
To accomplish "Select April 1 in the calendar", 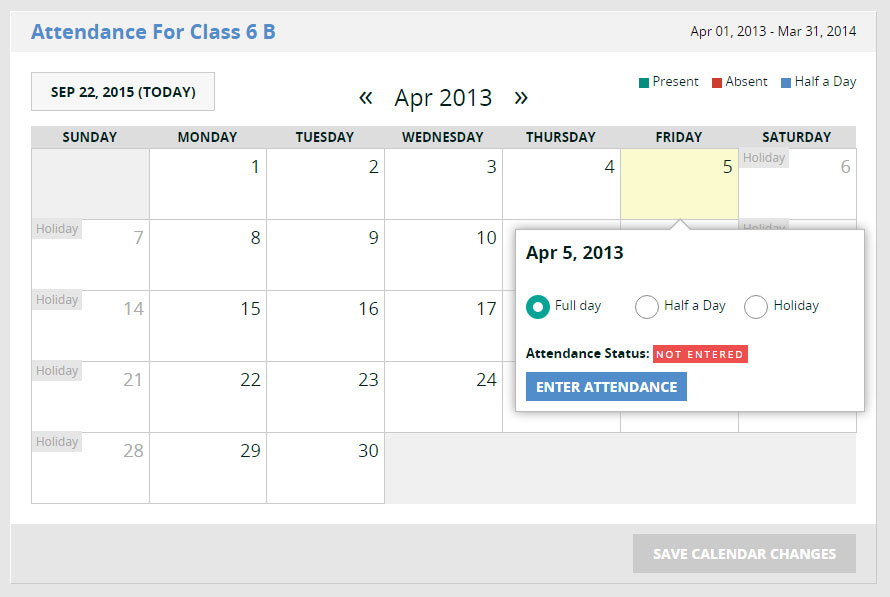I will [208, 184].
